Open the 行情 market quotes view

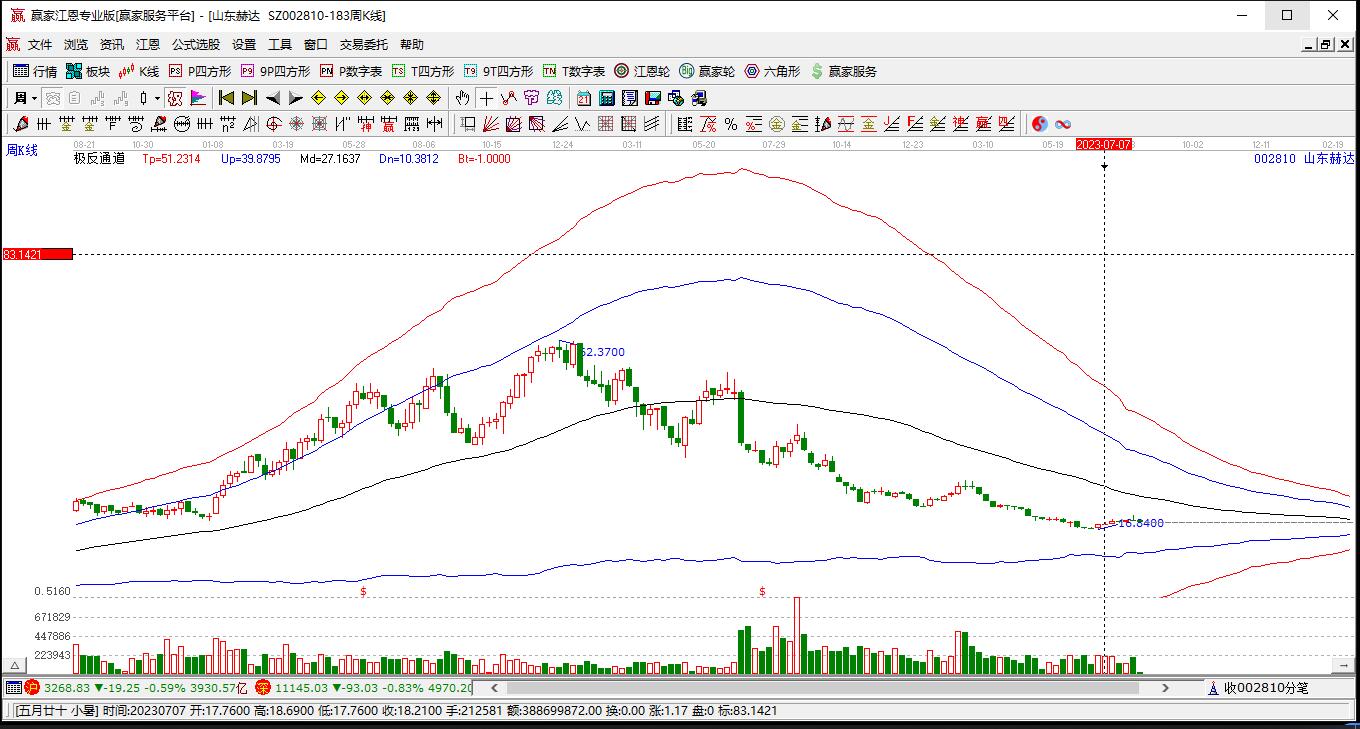[35, 71]
